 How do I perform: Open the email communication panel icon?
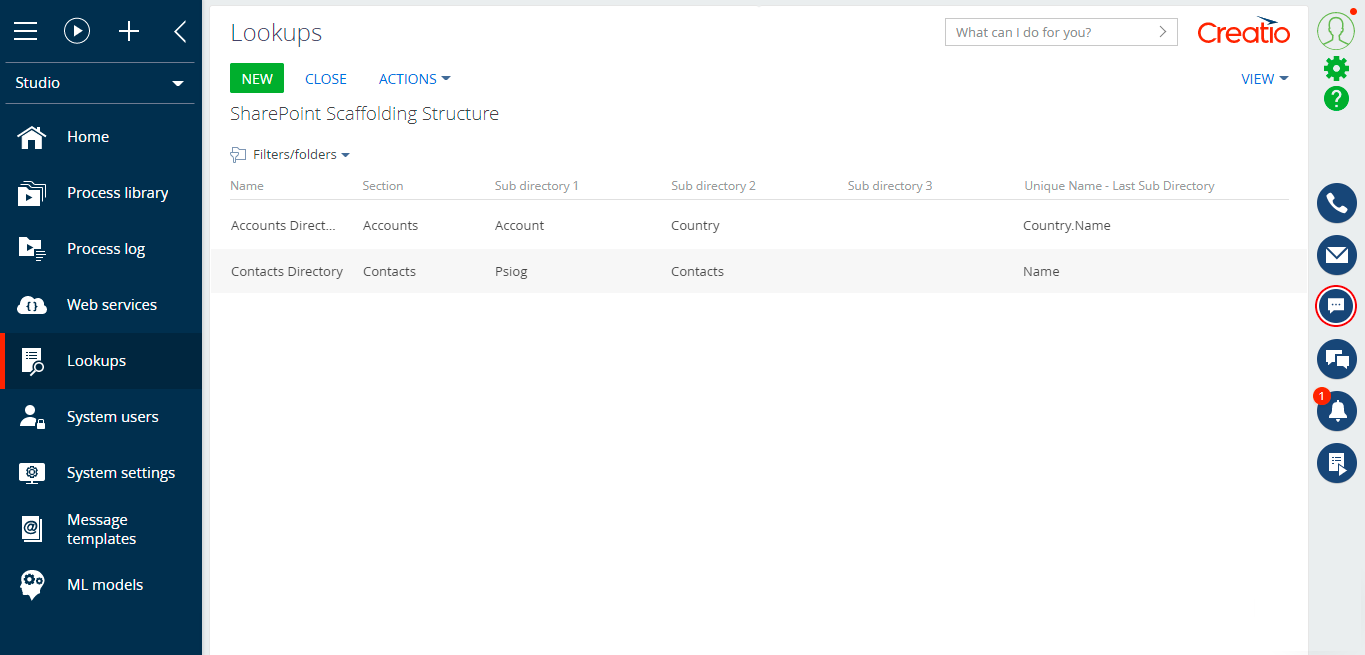click(1336, 255)
